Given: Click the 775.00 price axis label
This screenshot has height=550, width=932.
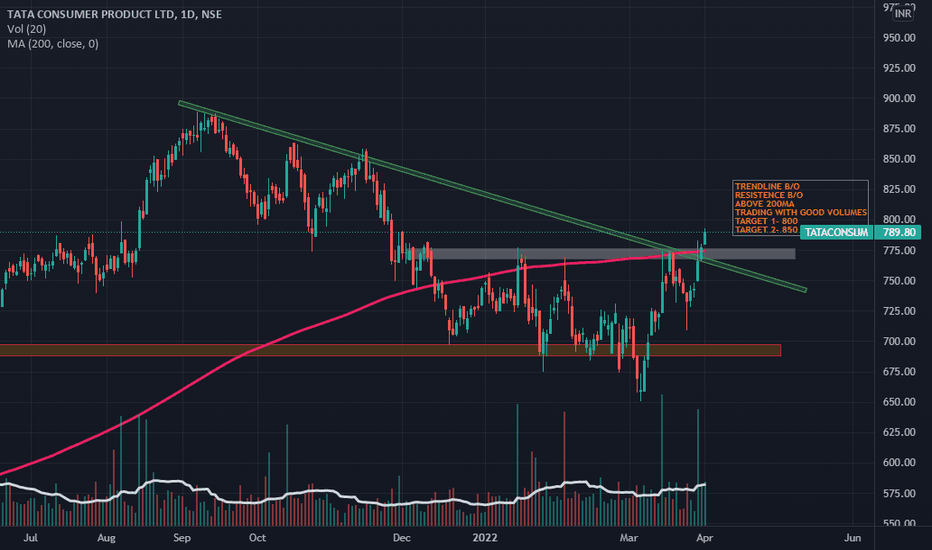Looking at the screenshot, I should click(x=899, y=250).
